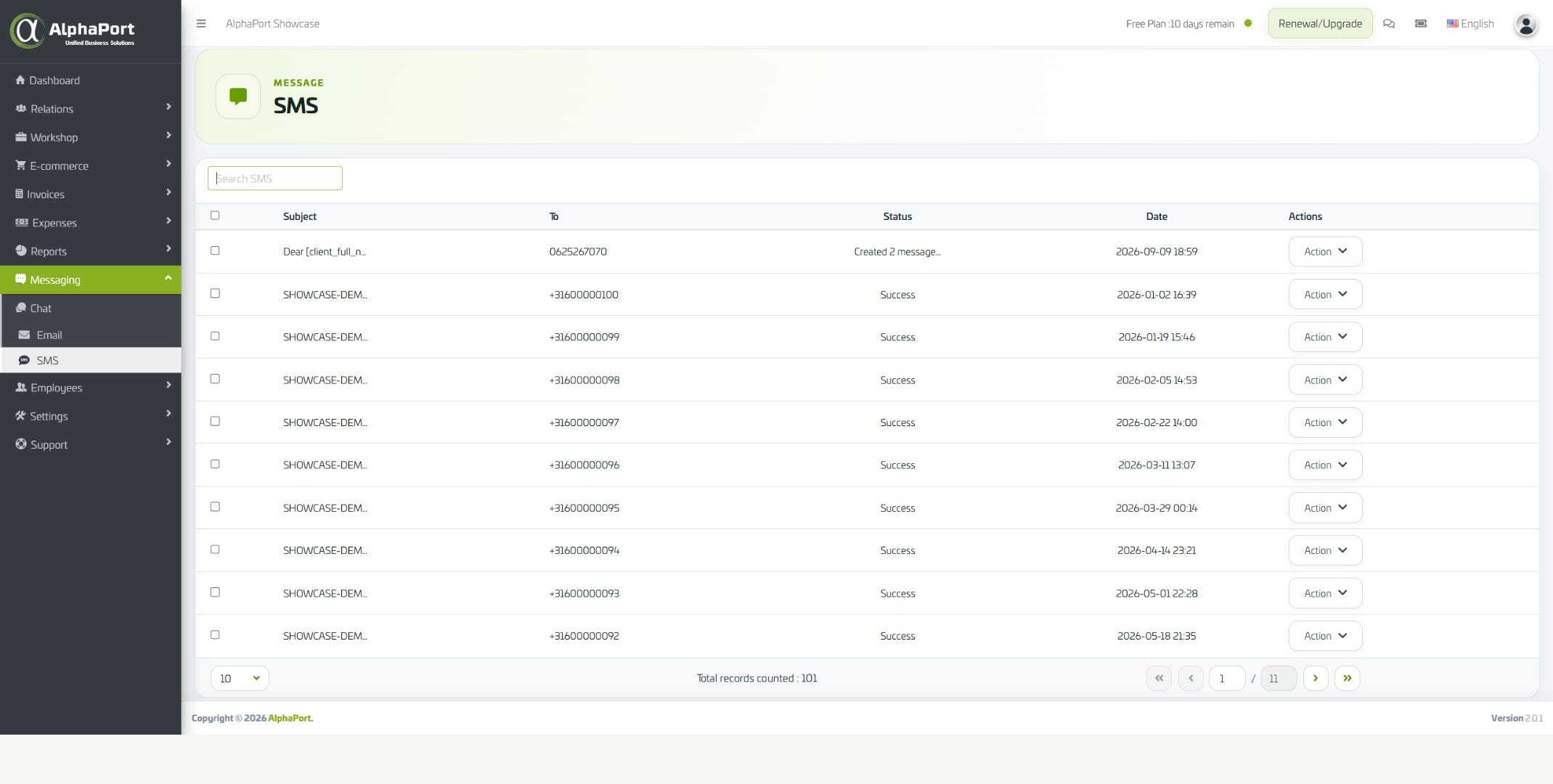Open the user profile avatar
Image resolution: width=1553 pixels, height=784 pixels.
tap(1525, 25)
